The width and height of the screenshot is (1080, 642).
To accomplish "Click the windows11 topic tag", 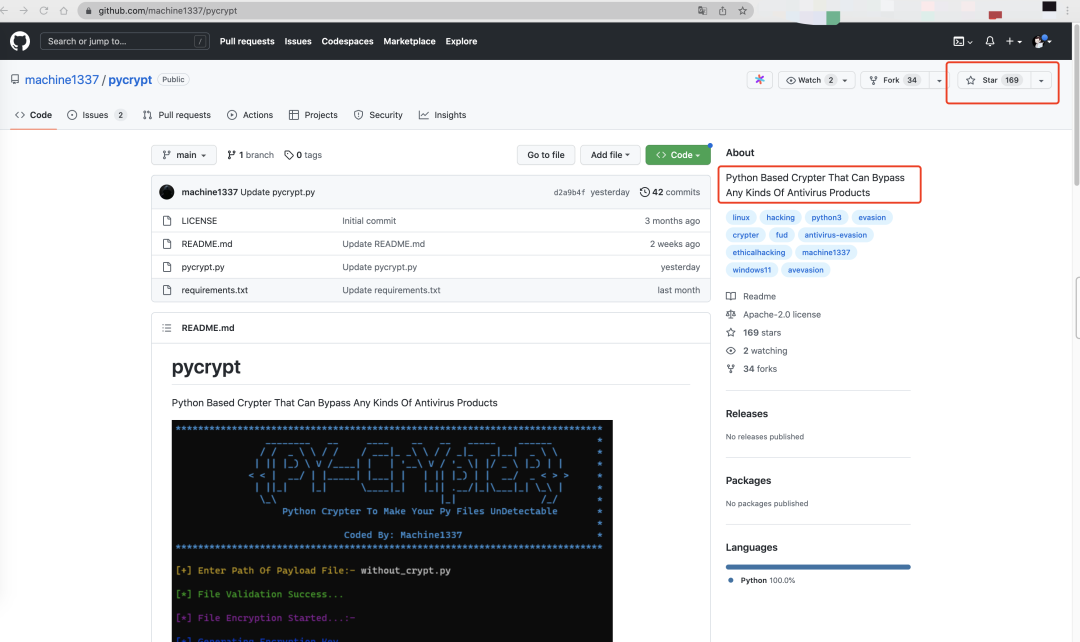I will tap(752, 270).
